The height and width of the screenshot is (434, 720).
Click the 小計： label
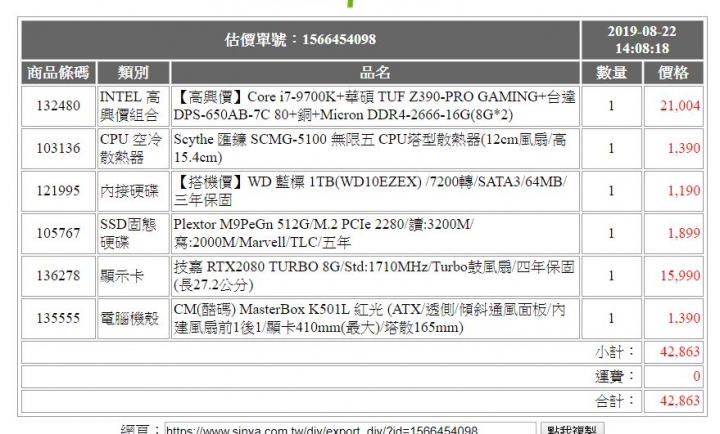coord(615,352)
